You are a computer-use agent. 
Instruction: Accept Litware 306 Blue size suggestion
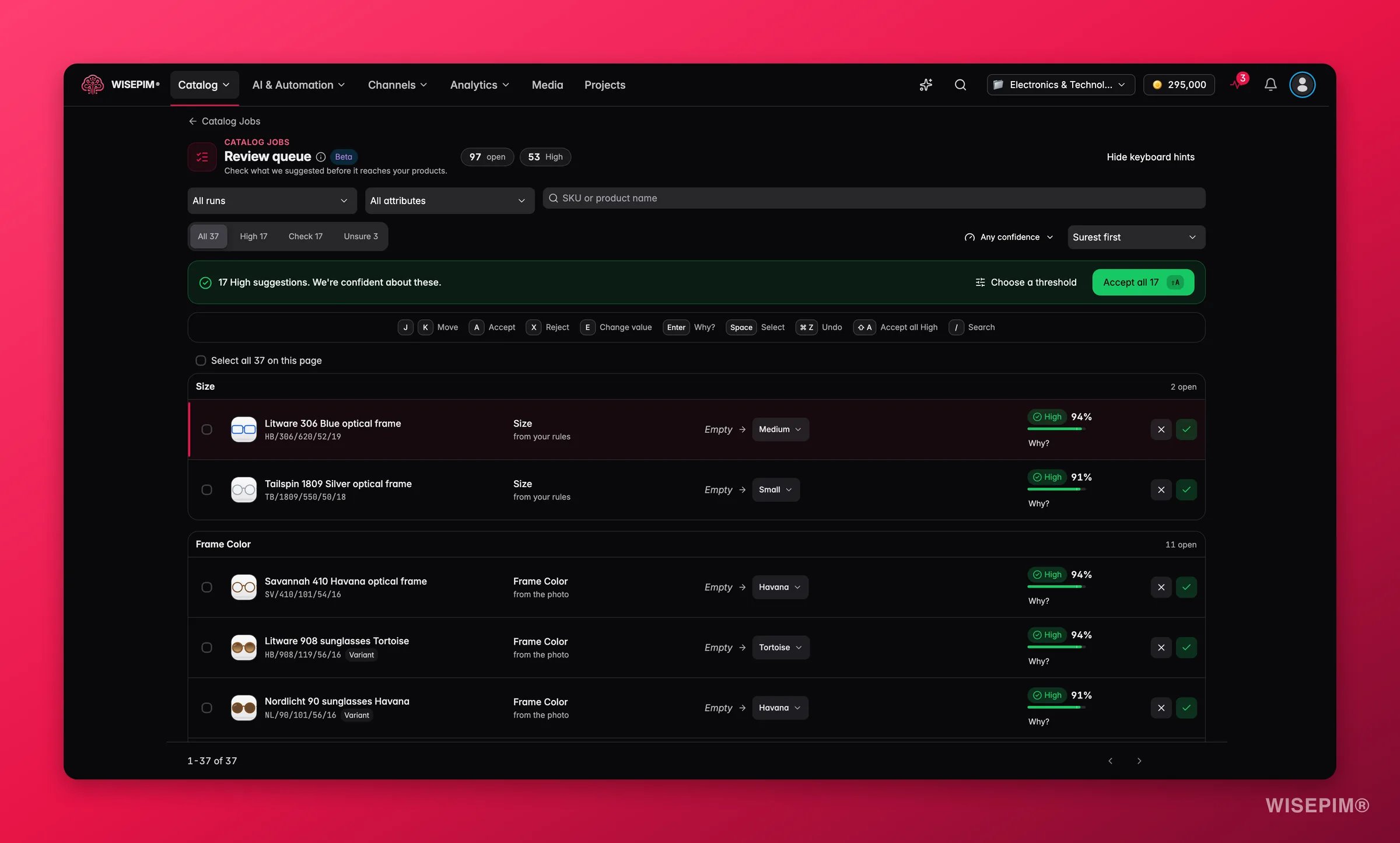1186,429
